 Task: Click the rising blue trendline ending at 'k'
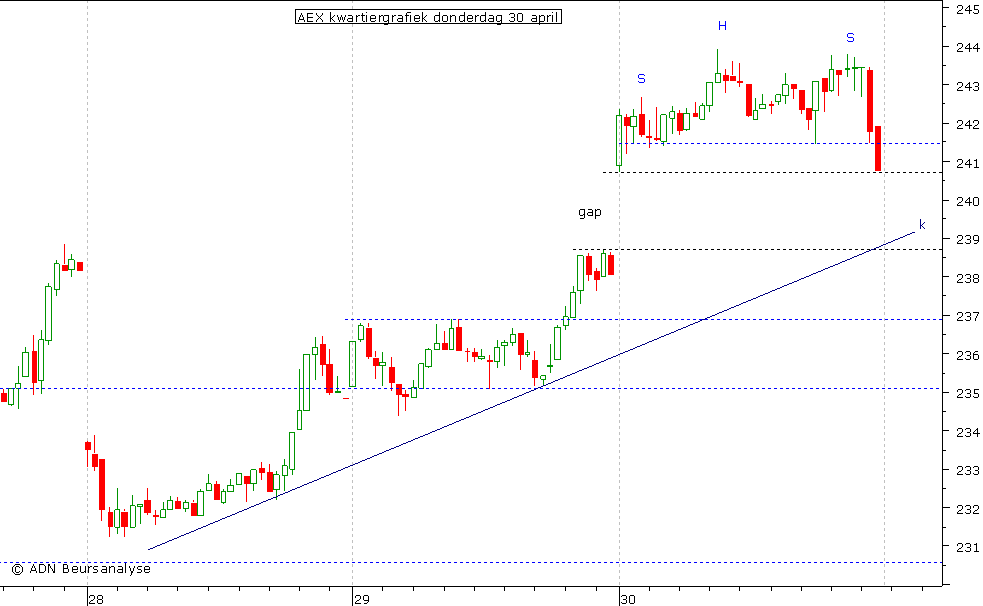532,391
